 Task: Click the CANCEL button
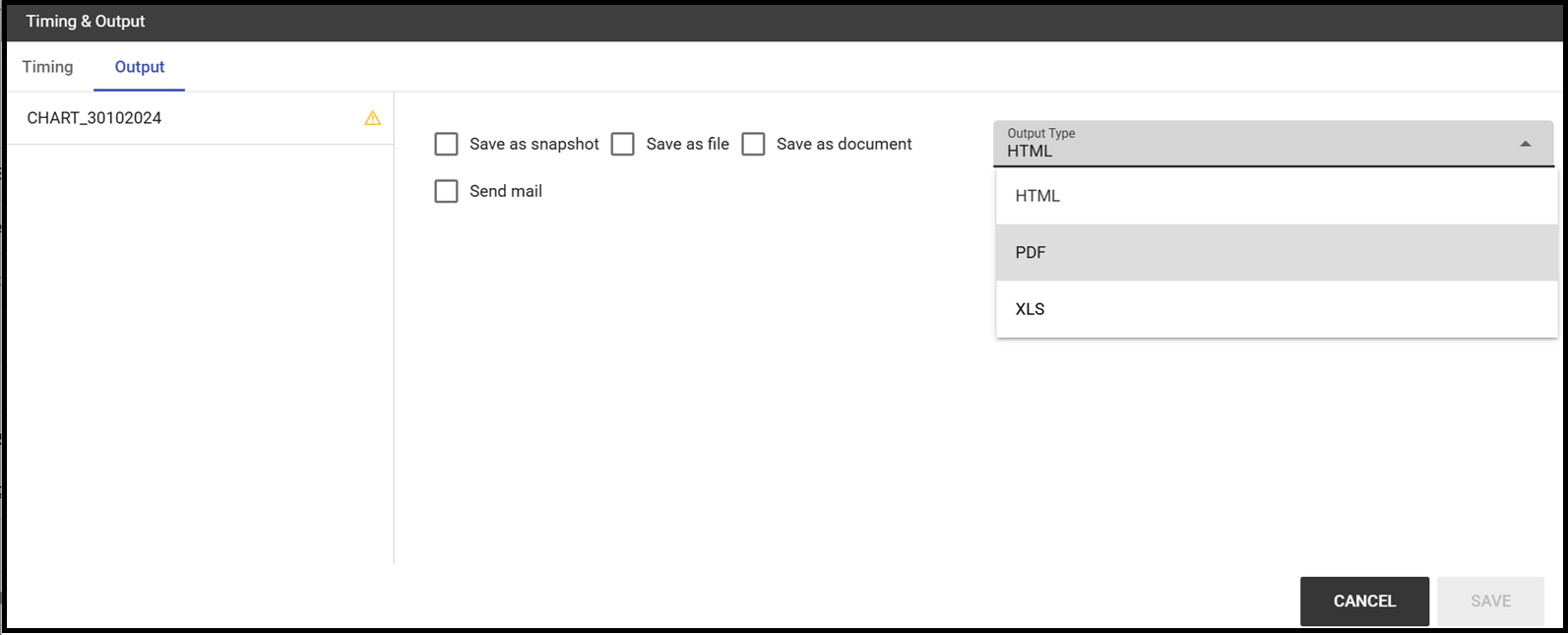pyautogui.click(x=1364, y=602)
